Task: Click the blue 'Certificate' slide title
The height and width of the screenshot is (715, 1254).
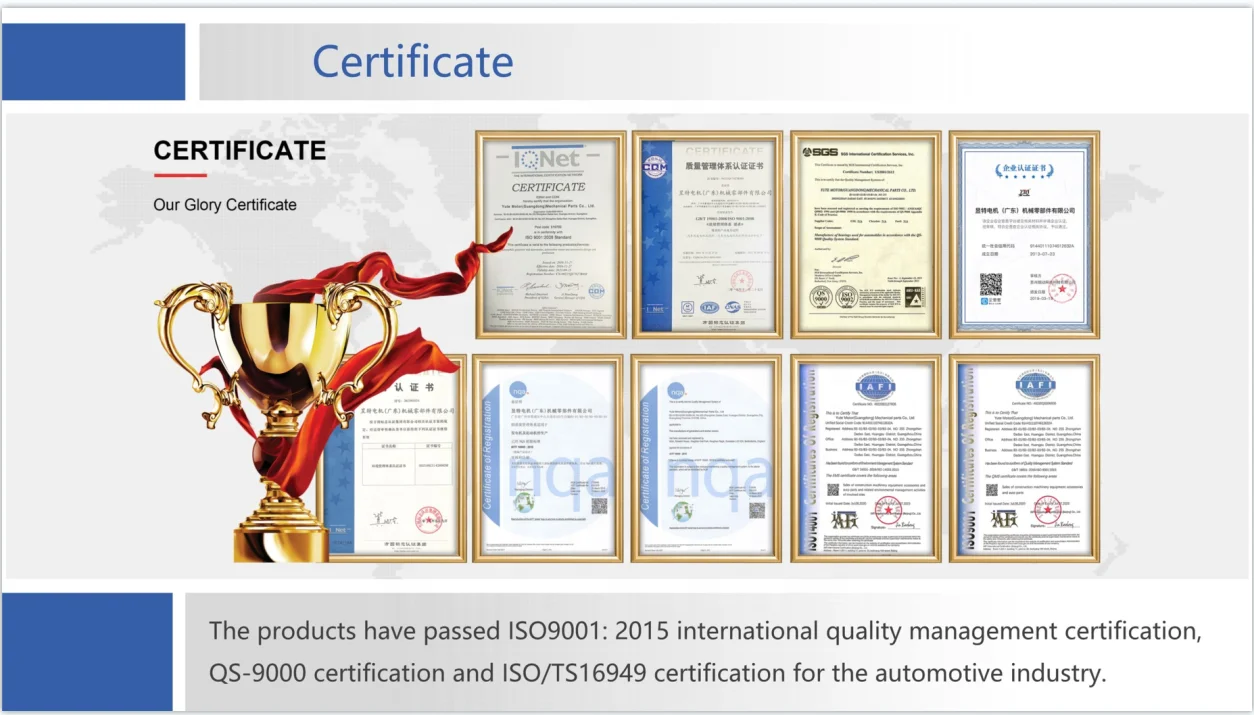Action: [413, 62]
